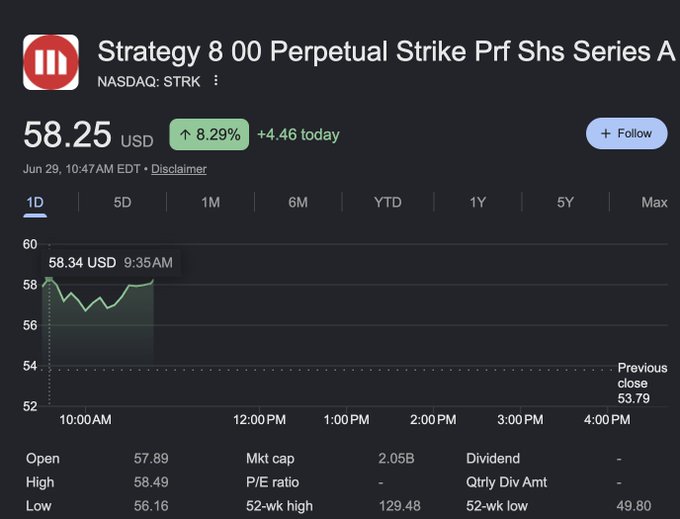Image resolution: width=680 pixels, height=519 pixels.
Task: Switch to the 1M time range tab
Action: (210, 202)
